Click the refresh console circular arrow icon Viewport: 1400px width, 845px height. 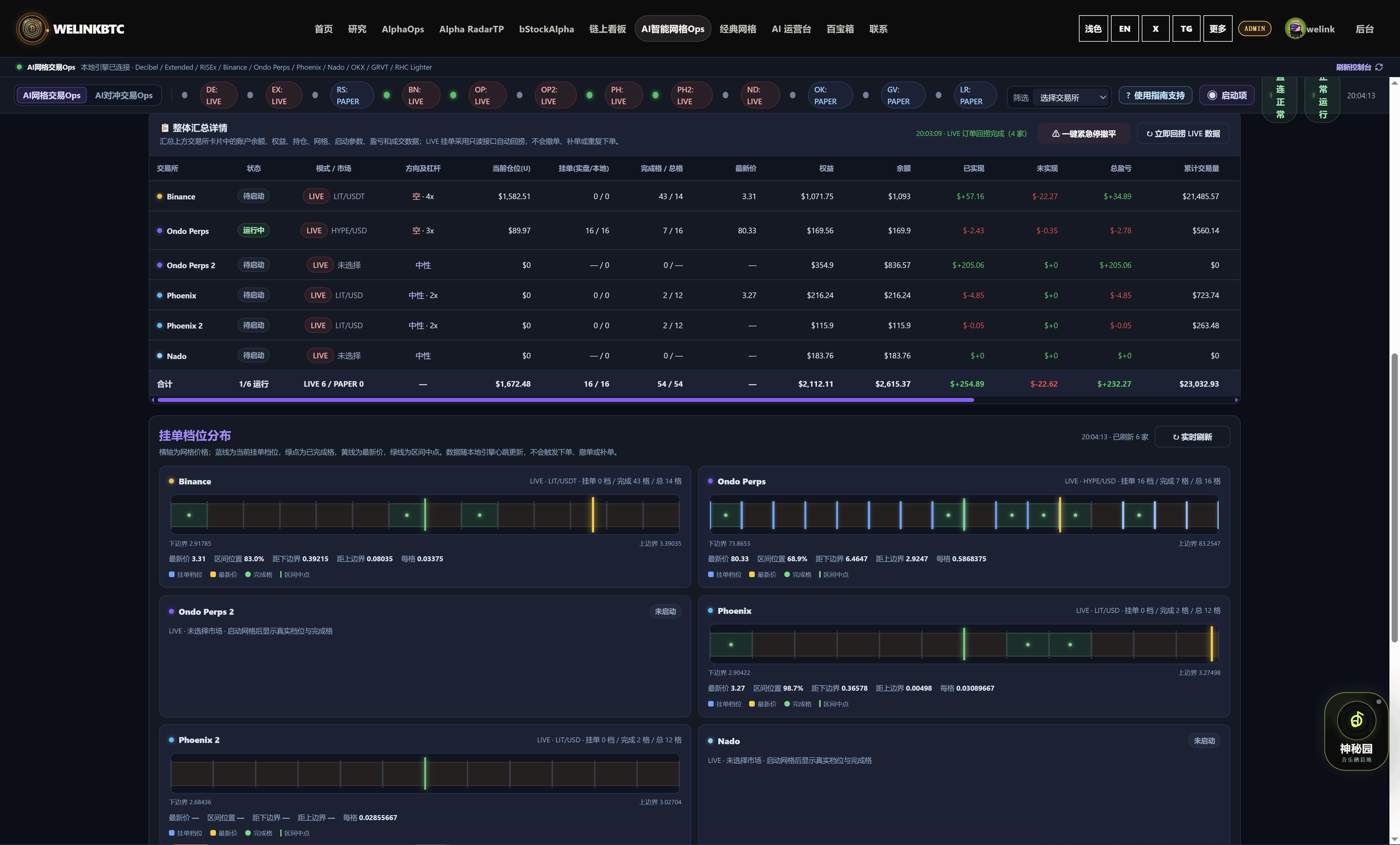1379,67
